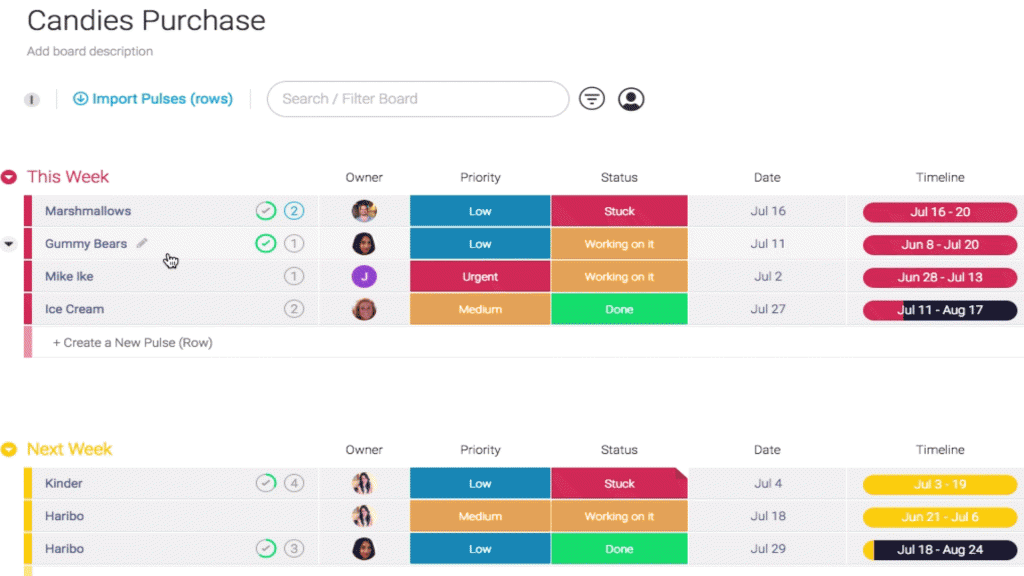1024x576 pixels.
Task: Click the Jun 8 - Jul 20 timeline bar
Action: pos(940,244)
